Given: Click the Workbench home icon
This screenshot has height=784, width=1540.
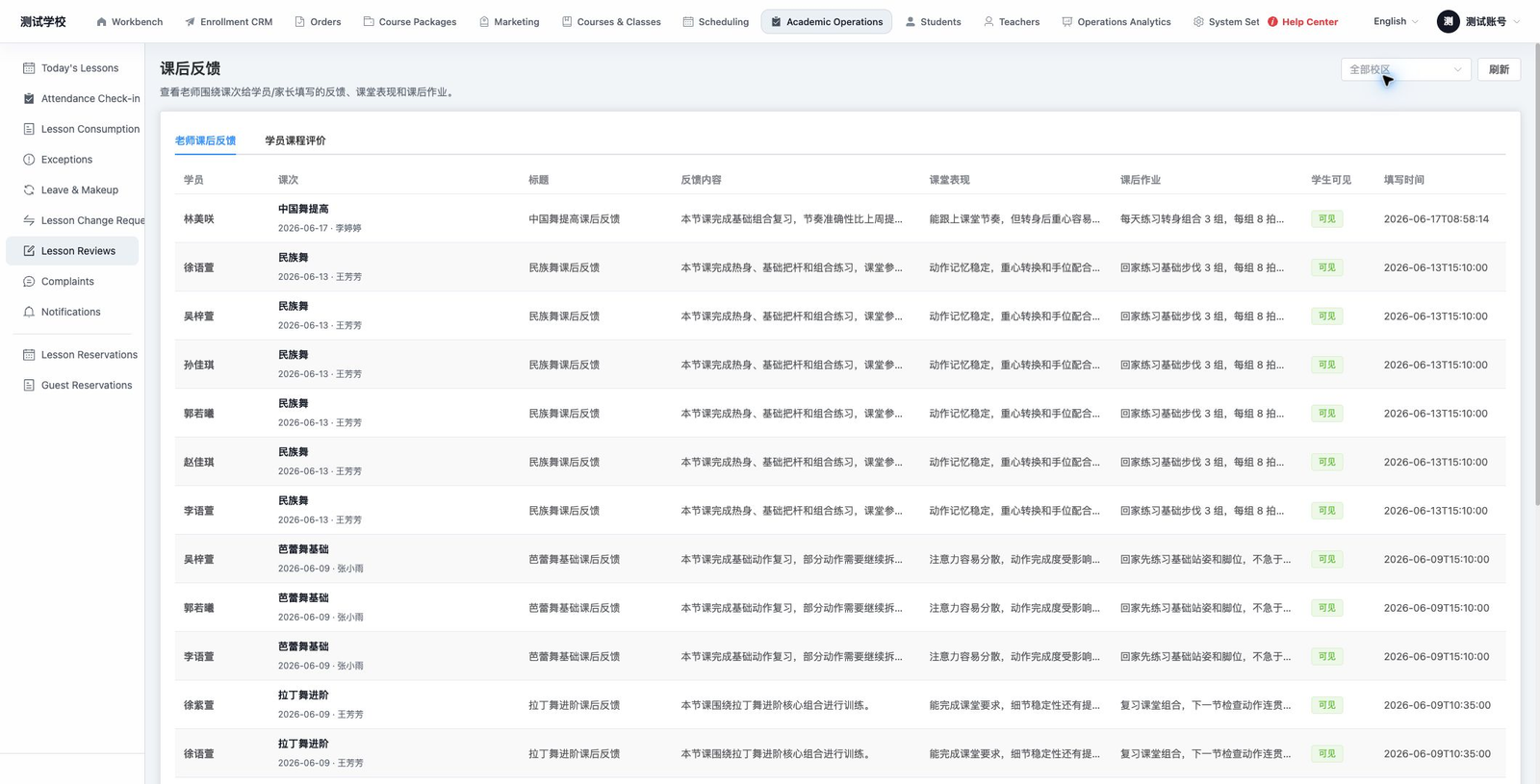Looking at the screenshot, I should (x=101, y=21).
